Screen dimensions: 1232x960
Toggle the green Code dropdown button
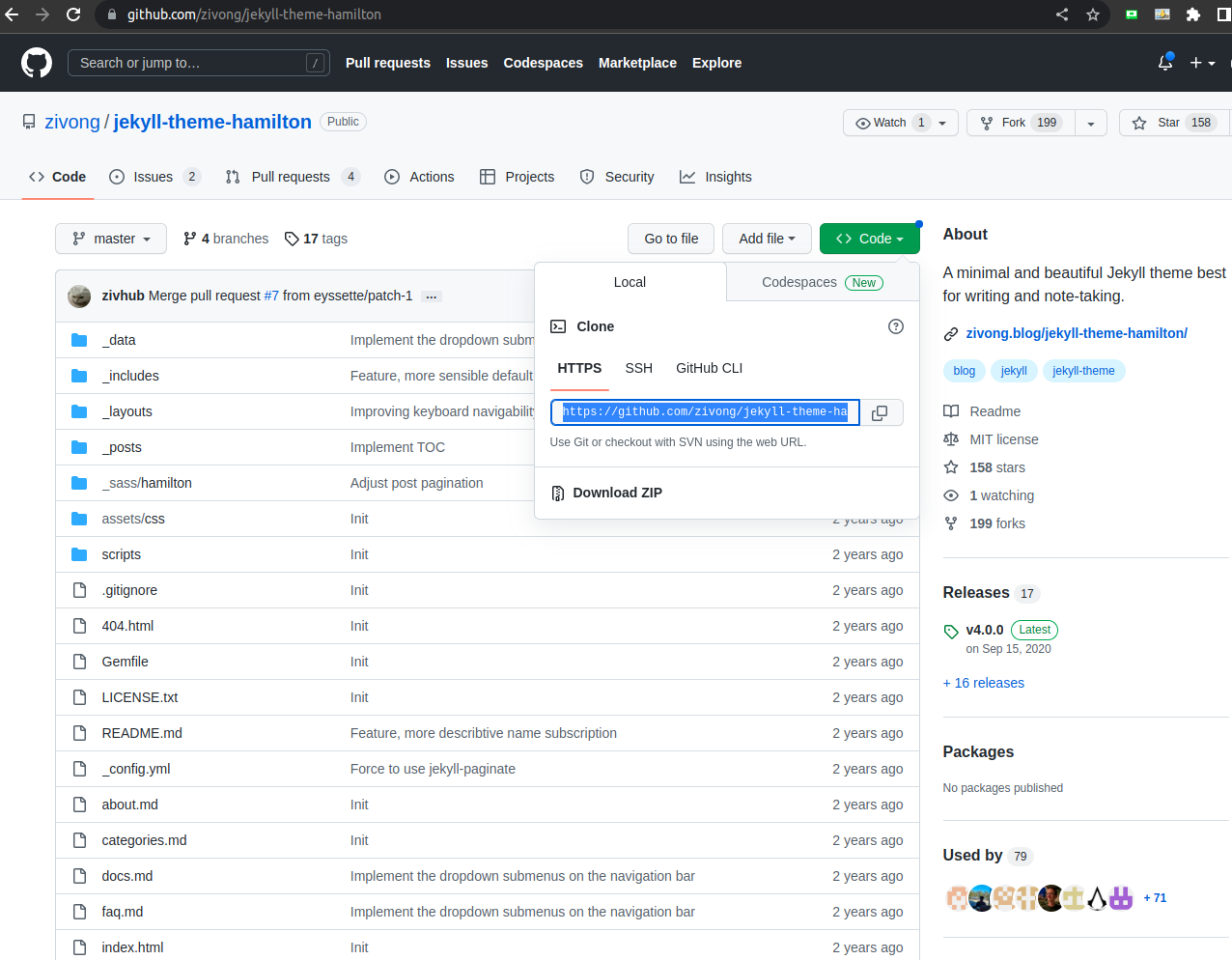869,239
